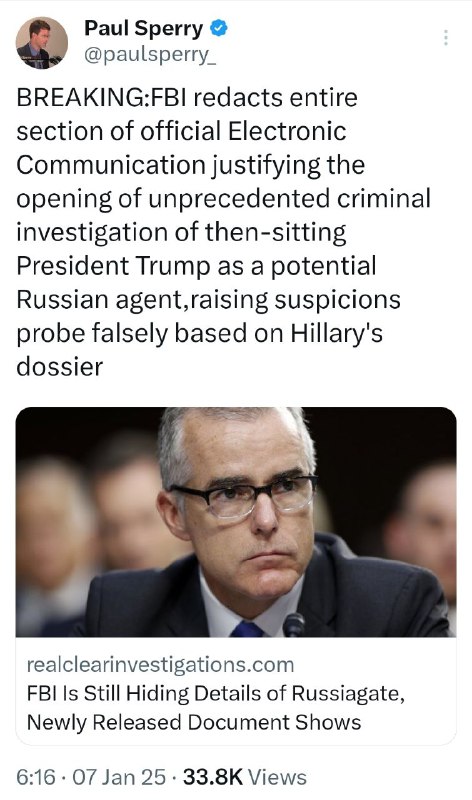Open the 33.8K Views count
472x800 pixels.
(x=245, y=777)
